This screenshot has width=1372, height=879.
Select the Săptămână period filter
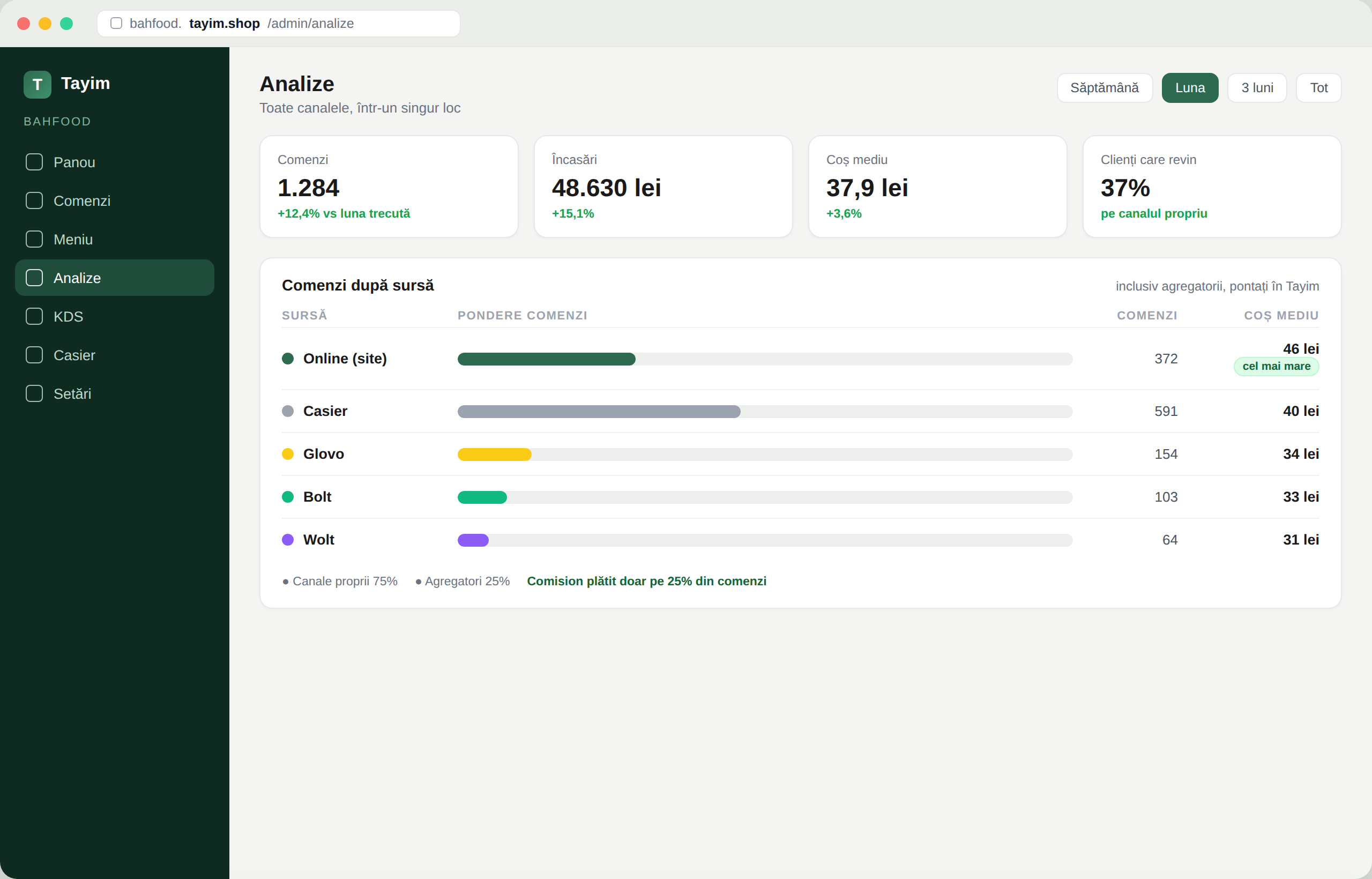pyautogui.click(x=1105, y=88)
